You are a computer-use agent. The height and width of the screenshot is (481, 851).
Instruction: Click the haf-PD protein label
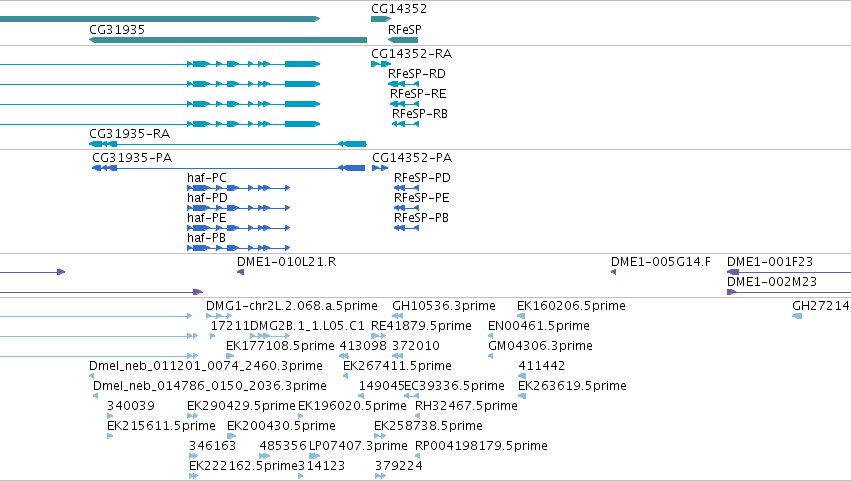(x=207, y=198)
